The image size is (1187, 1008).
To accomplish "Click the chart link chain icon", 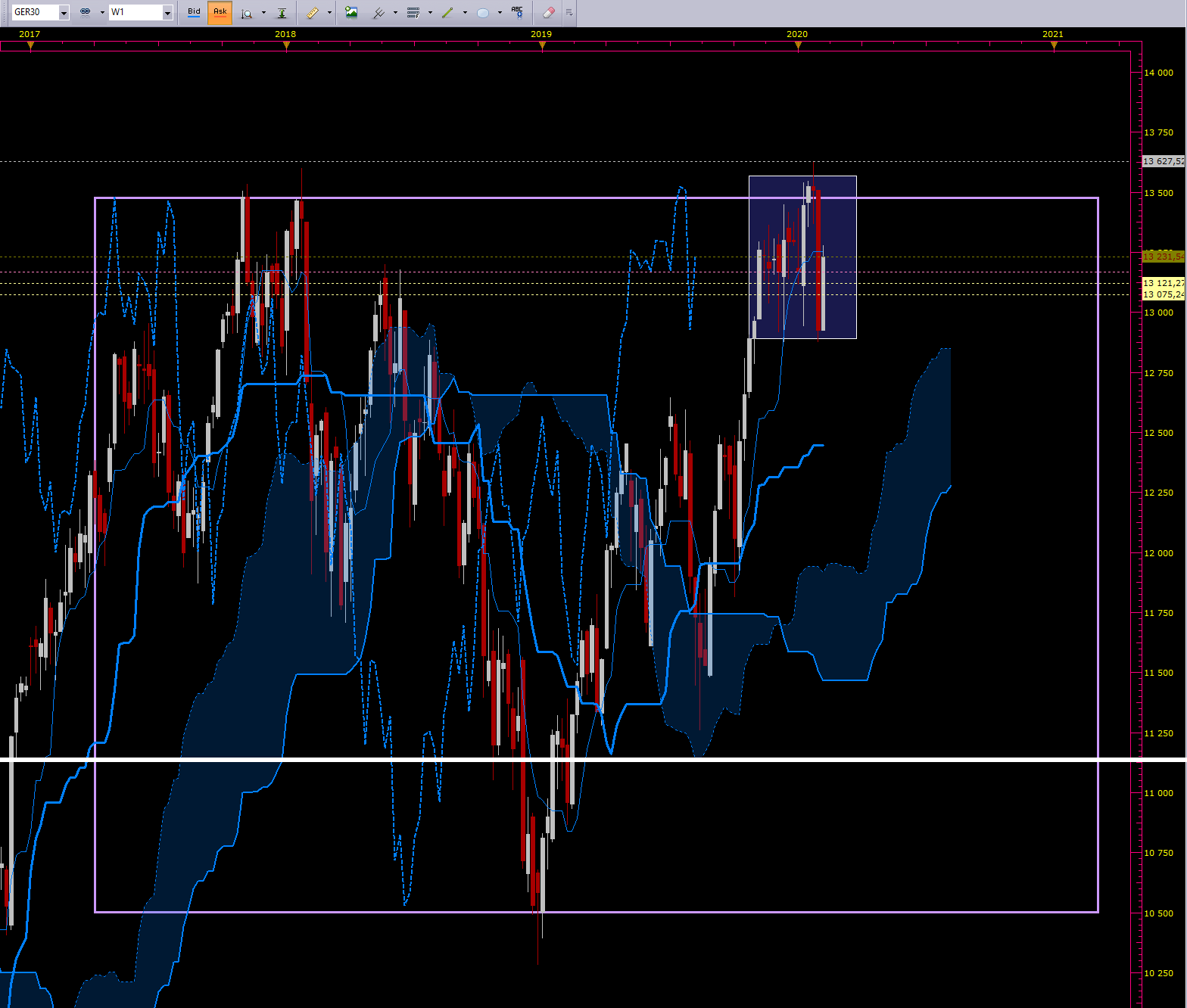I will pos(86,12).
